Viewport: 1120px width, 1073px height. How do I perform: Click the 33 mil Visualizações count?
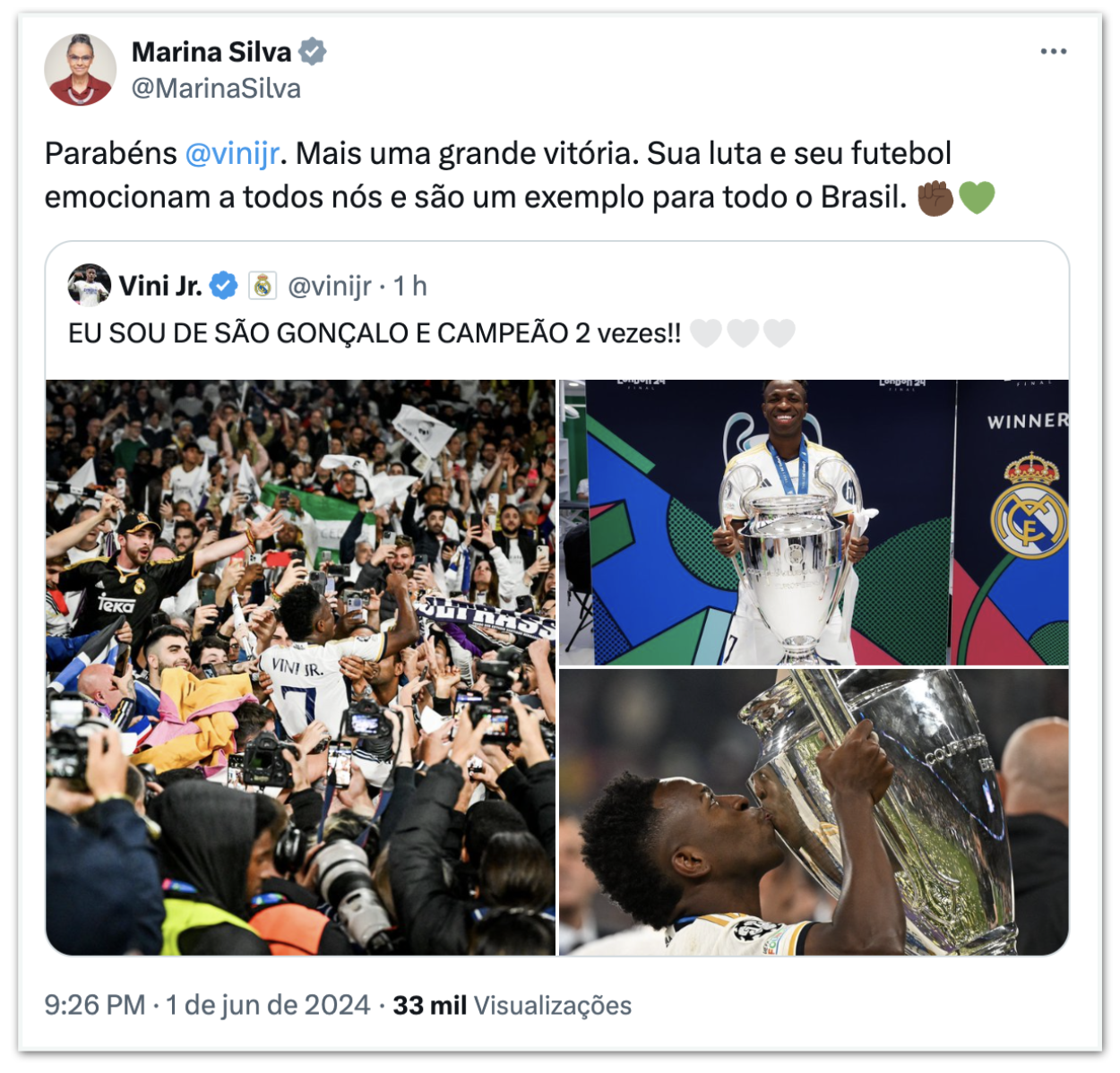512,1005
